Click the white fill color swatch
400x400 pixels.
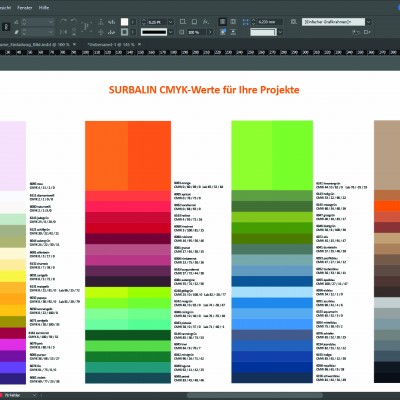[124, 22]
